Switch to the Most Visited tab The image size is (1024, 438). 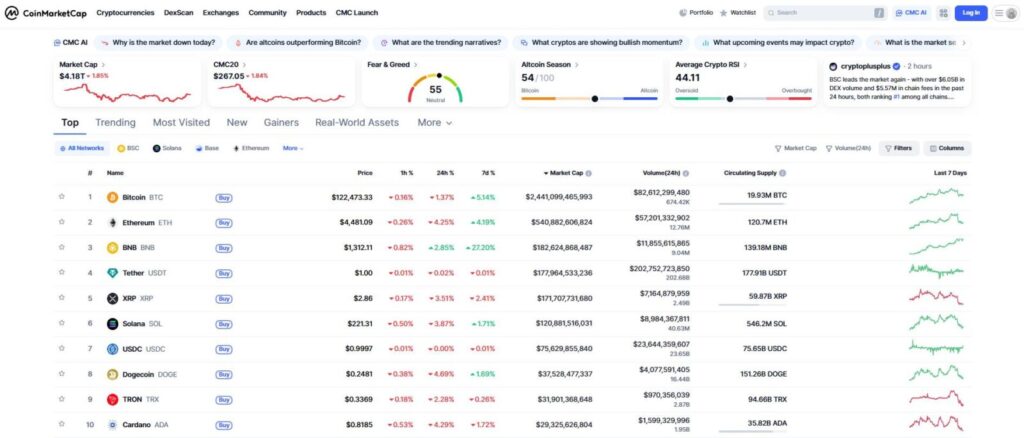[x=182, y=123]
